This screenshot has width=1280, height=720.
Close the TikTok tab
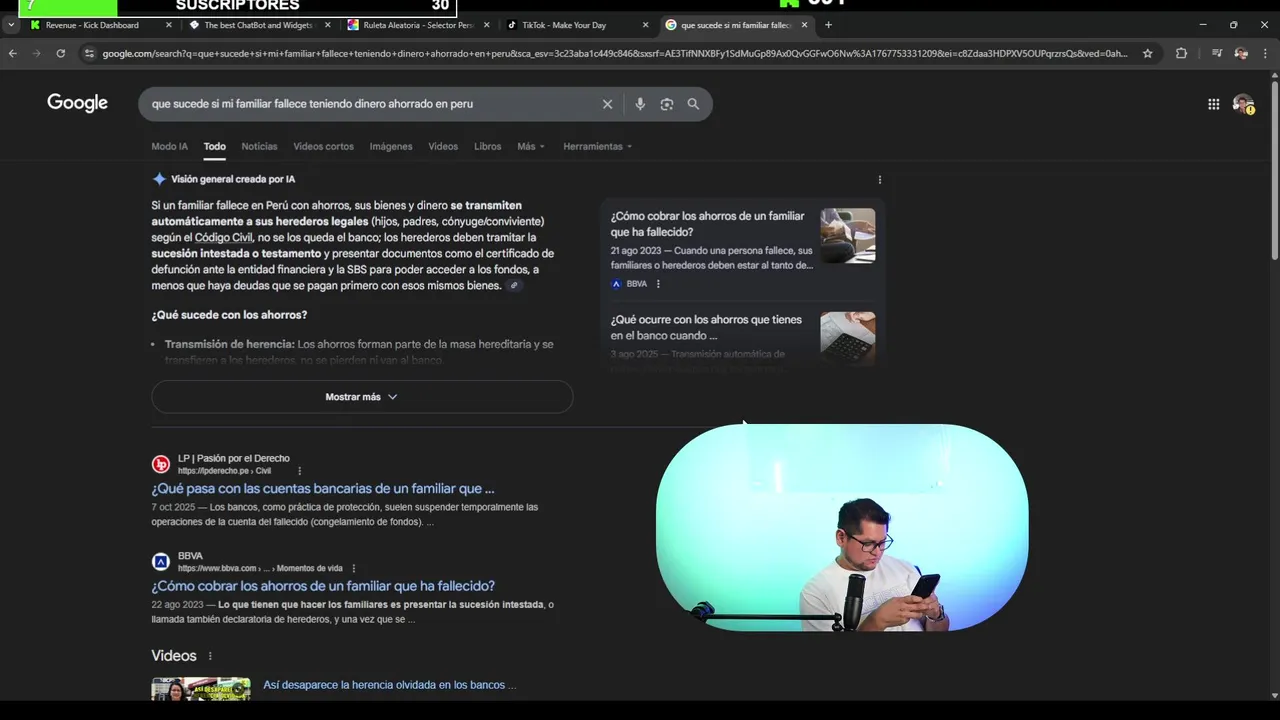pos(645,25)
